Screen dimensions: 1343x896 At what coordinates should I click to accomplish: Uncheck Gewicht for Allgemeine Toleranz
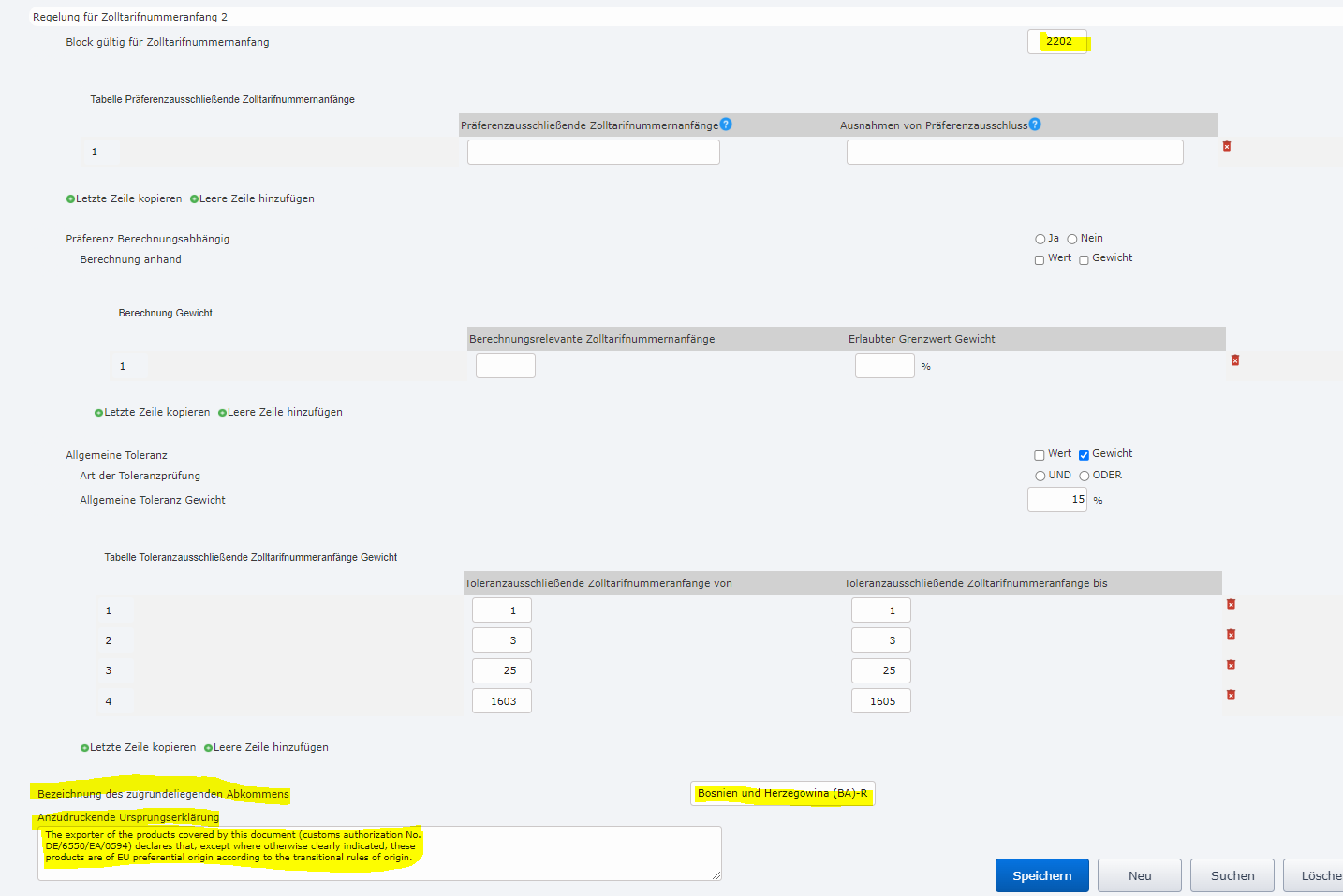[x=1085, y=454]
